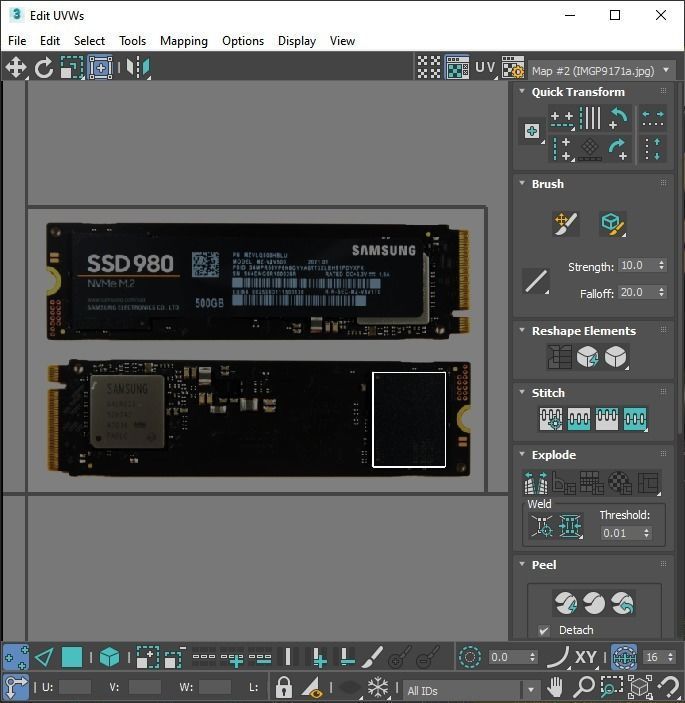This screenshot has width=685, height=703.
Task: Click the weld Threshold spinner arrows
Action: [x=646, y=533]
